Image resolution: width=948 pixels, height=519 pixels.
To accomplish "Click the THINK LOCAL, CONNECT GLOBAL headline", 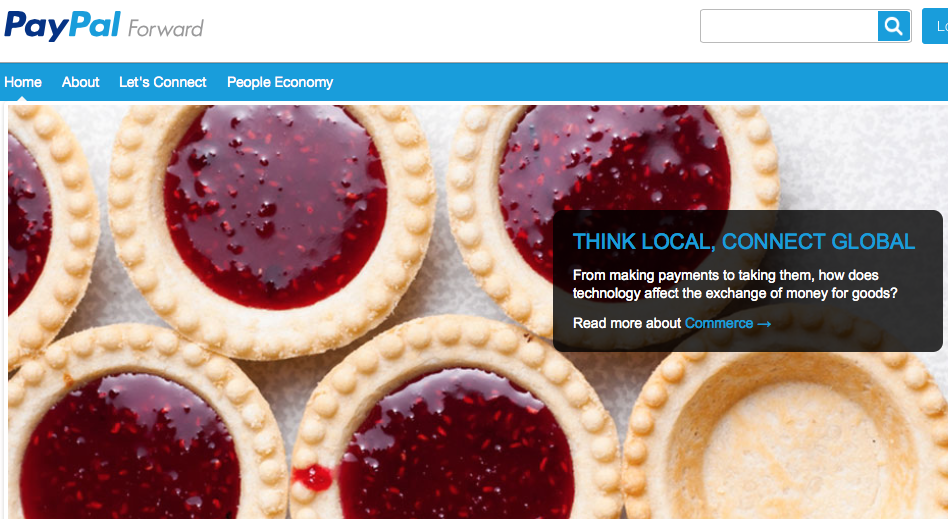I will [x=744, y=241].
